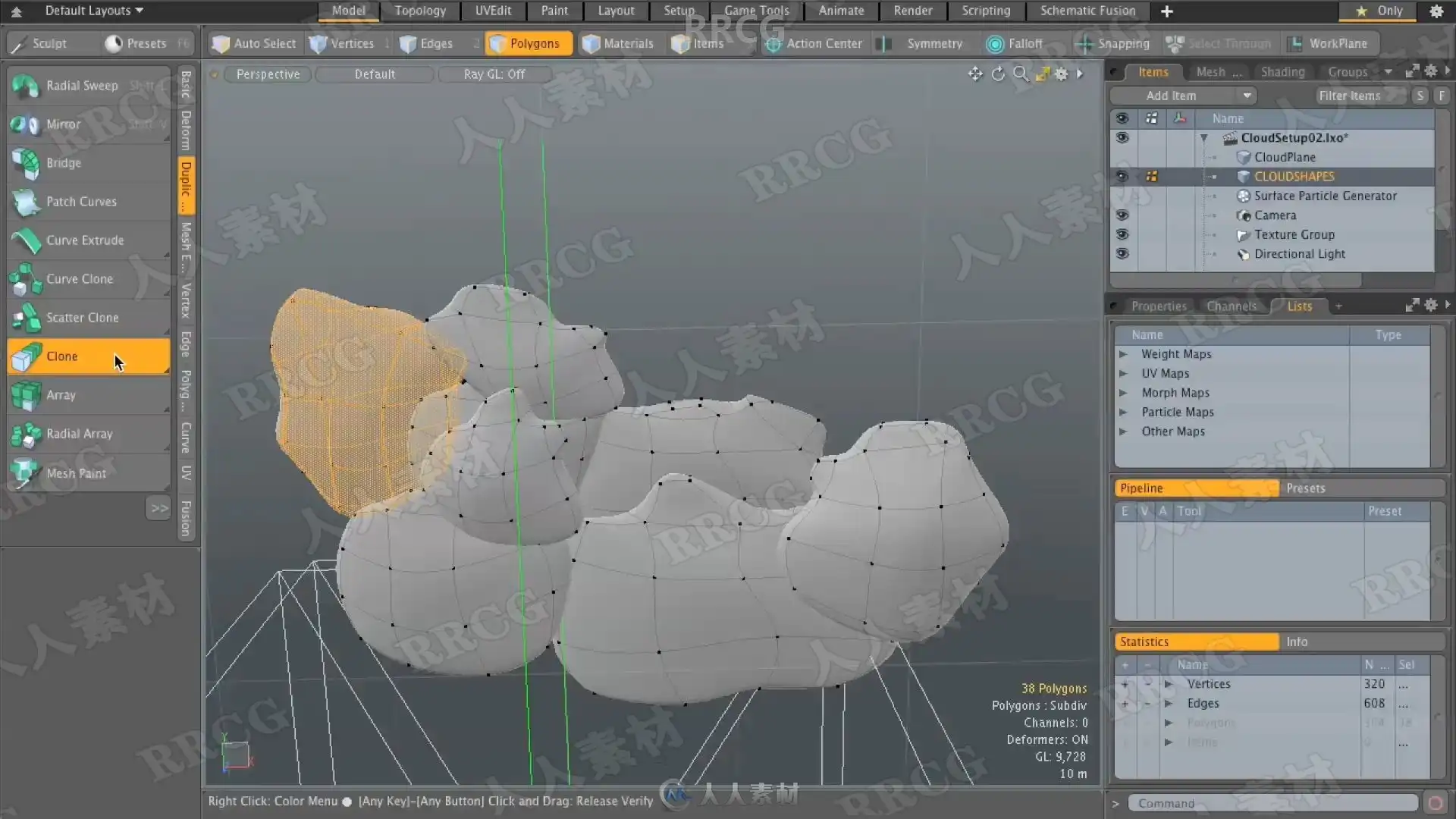Screen dimensions: 1456x819
Task: Switch to the UVEdit layout tab
Action: [493, 11]
